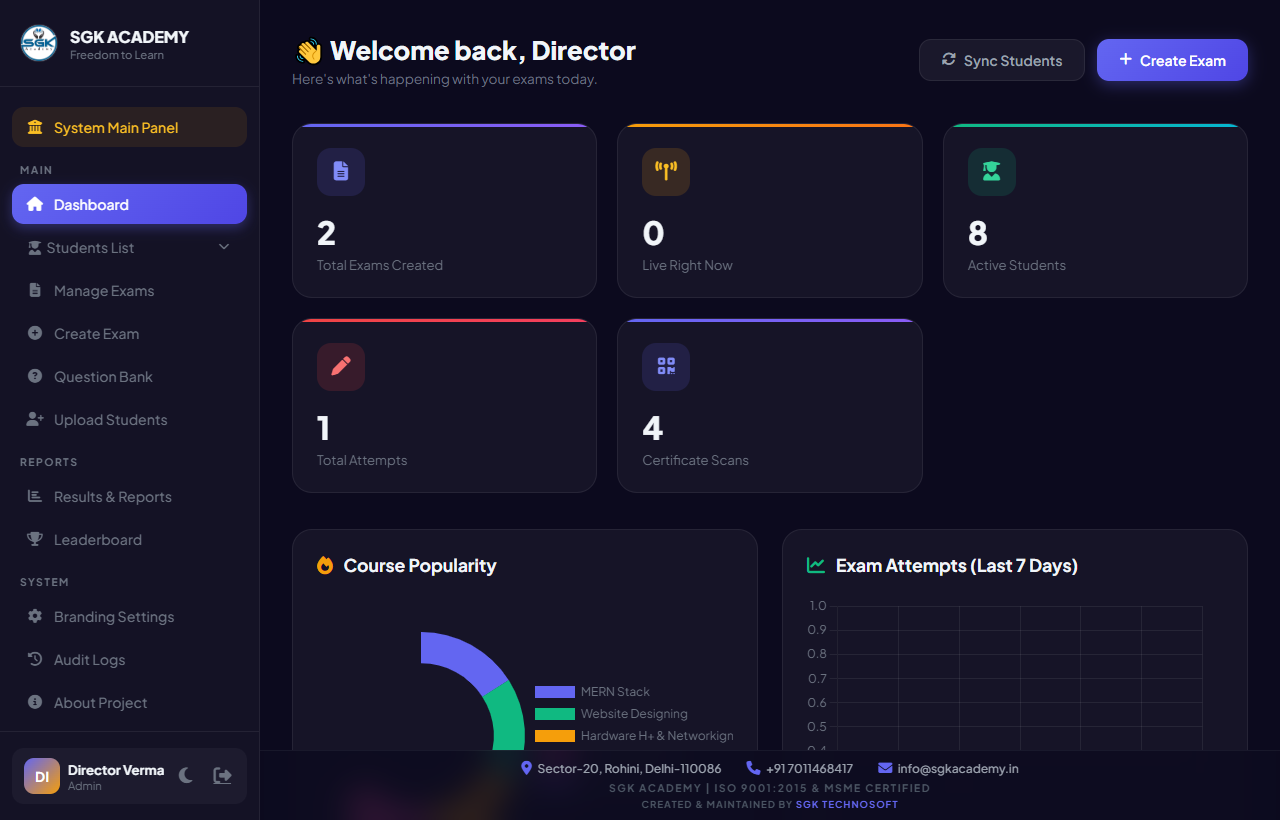Viewport: 1280px width, 820px height.
Task: Click the Results & Reports chart icon
Action: coord(35,496)
